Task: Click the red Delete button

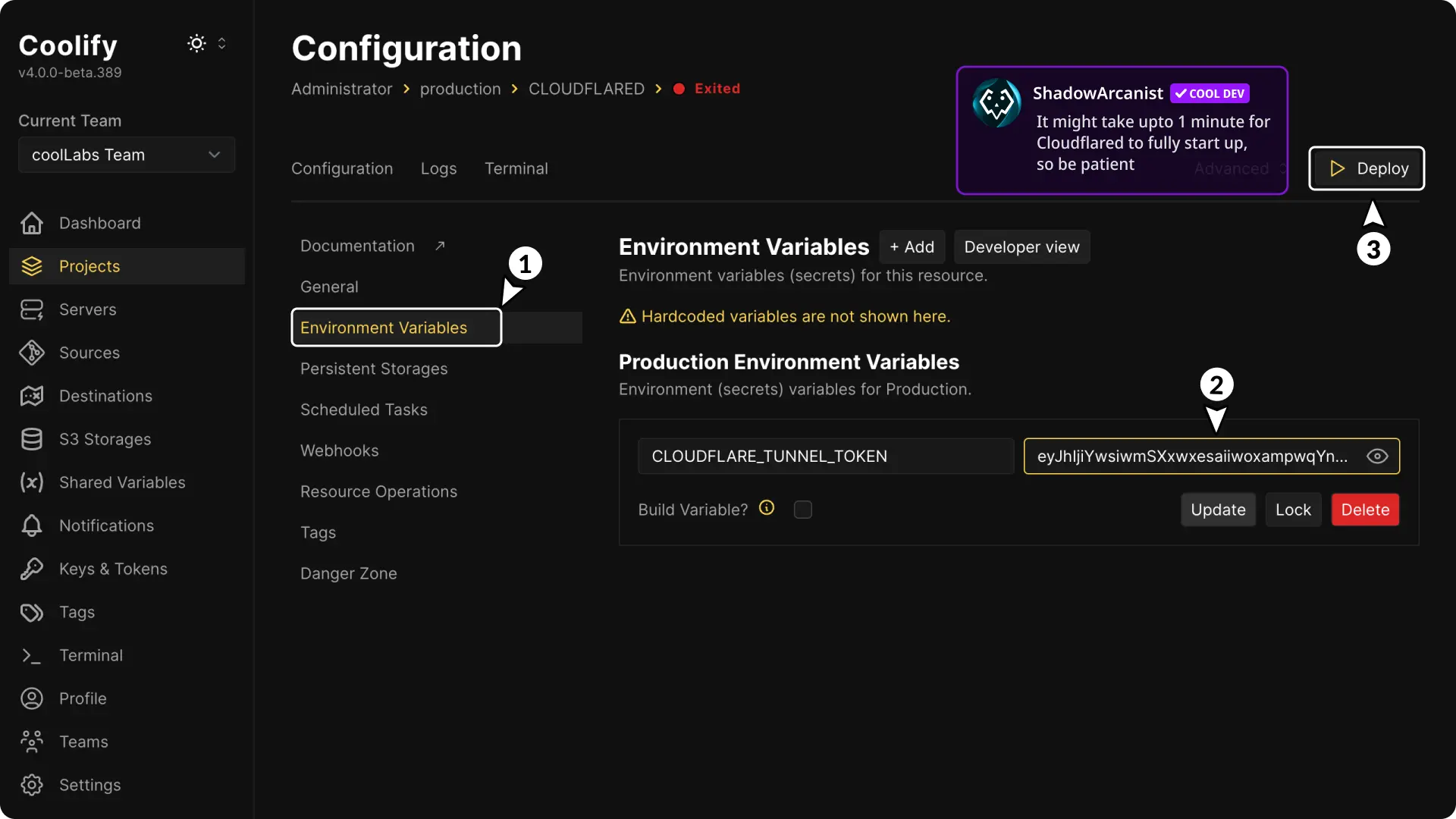Action: point(1365,510)
